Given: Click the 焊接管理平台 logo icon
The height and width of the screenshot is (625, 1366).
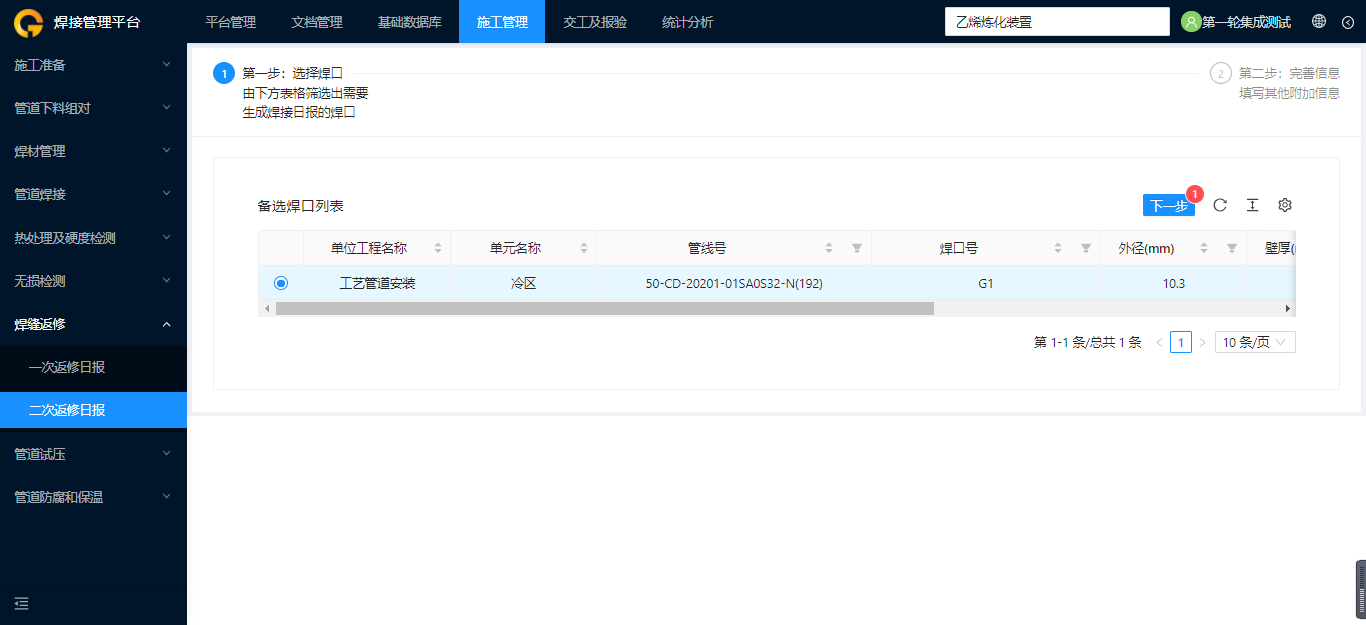Looking at the screenshot, I should pyautogui.click(x=28, y=22).
